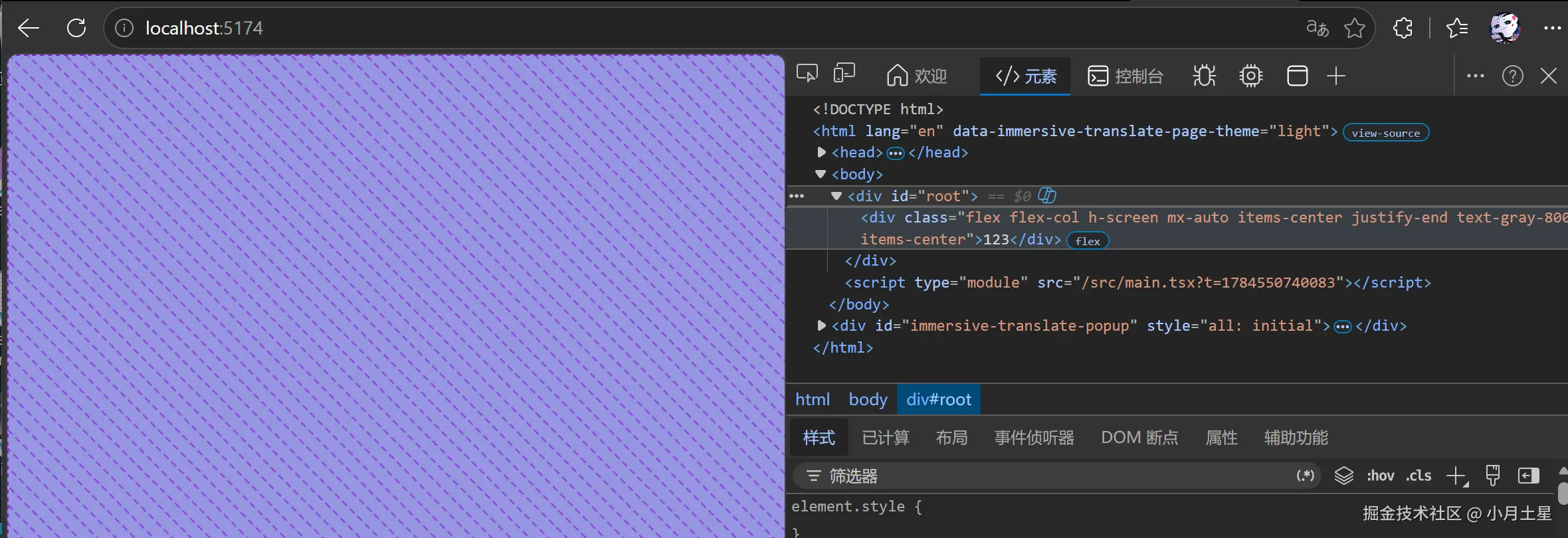The image size is (1568, 538).
Task: Switch to the 控制台 console tab
Action: coord(1125,76)
